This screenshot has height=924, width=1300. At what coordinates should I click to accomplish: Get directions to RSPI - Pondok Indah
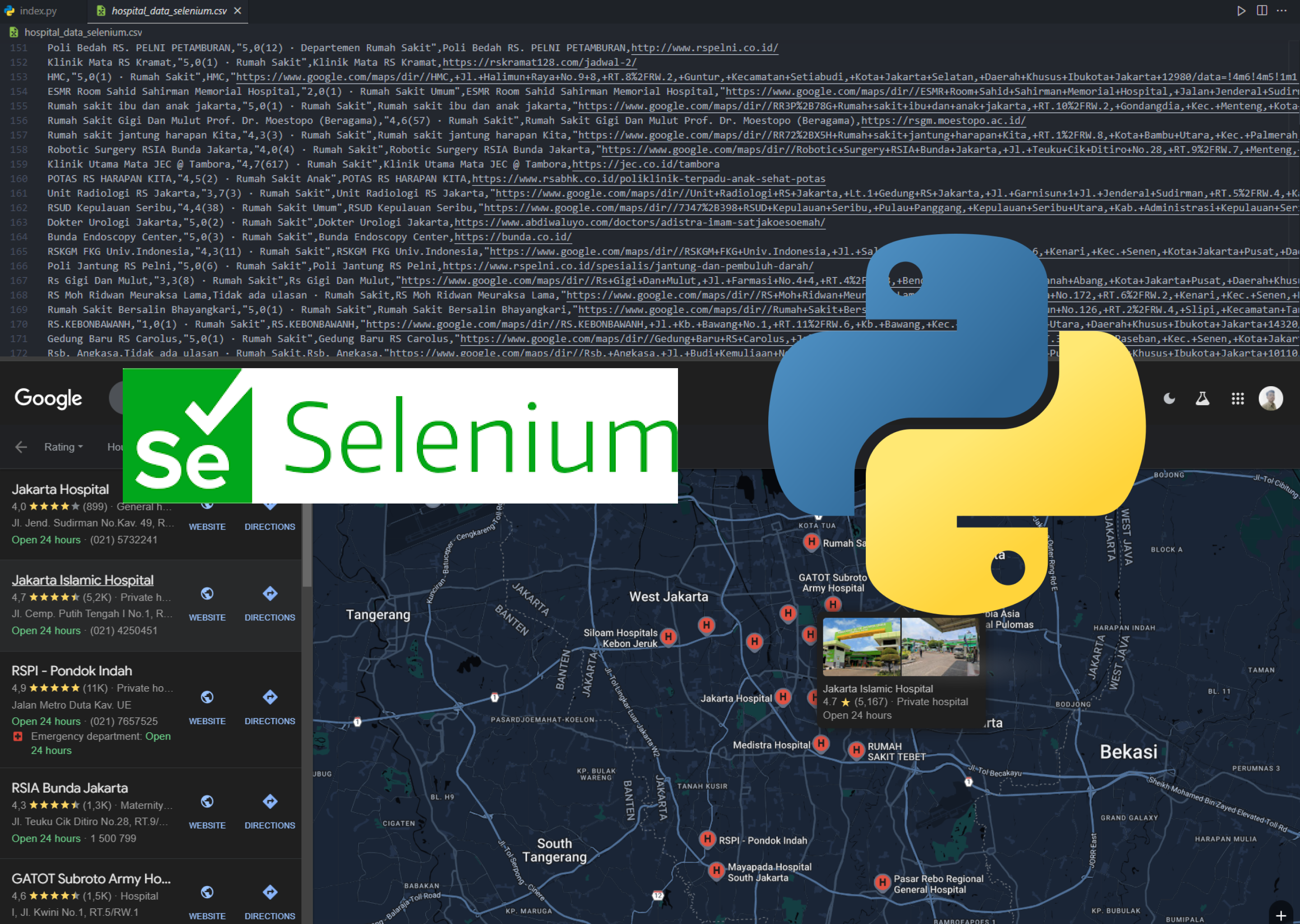click(270, 698)
